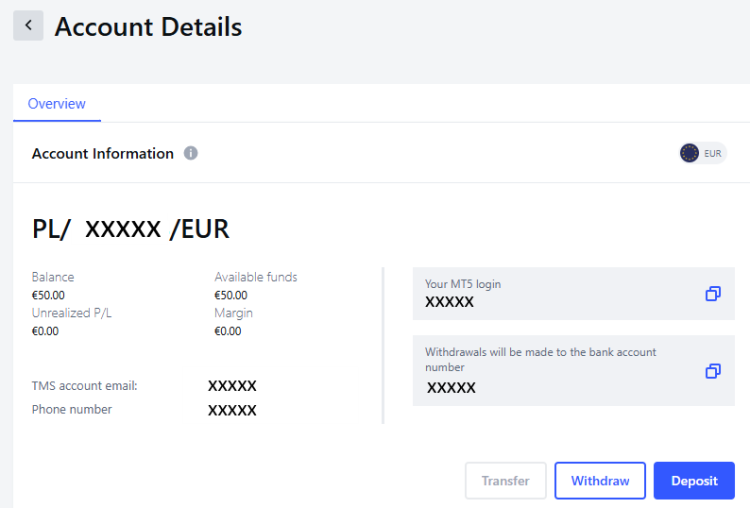Select the Account Information heading text
Image resolution: width=750 pixels, height=508 pixels.
pos(103,154)
